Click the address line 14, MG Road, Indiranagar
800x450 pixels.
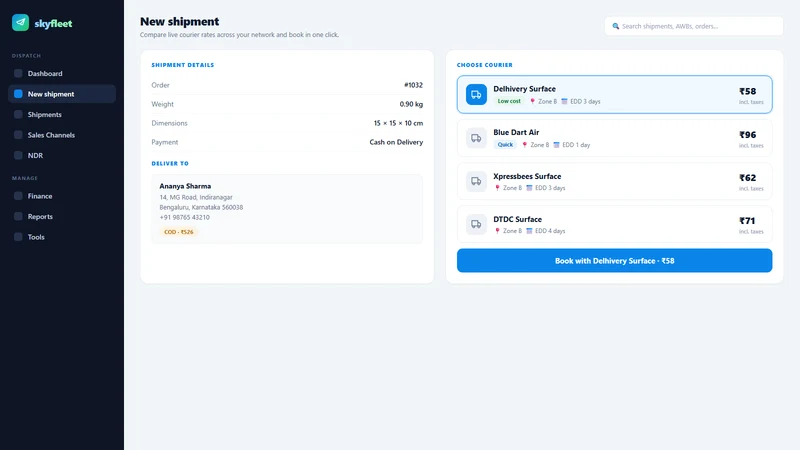pyautogui.click(x=196, y=197)
